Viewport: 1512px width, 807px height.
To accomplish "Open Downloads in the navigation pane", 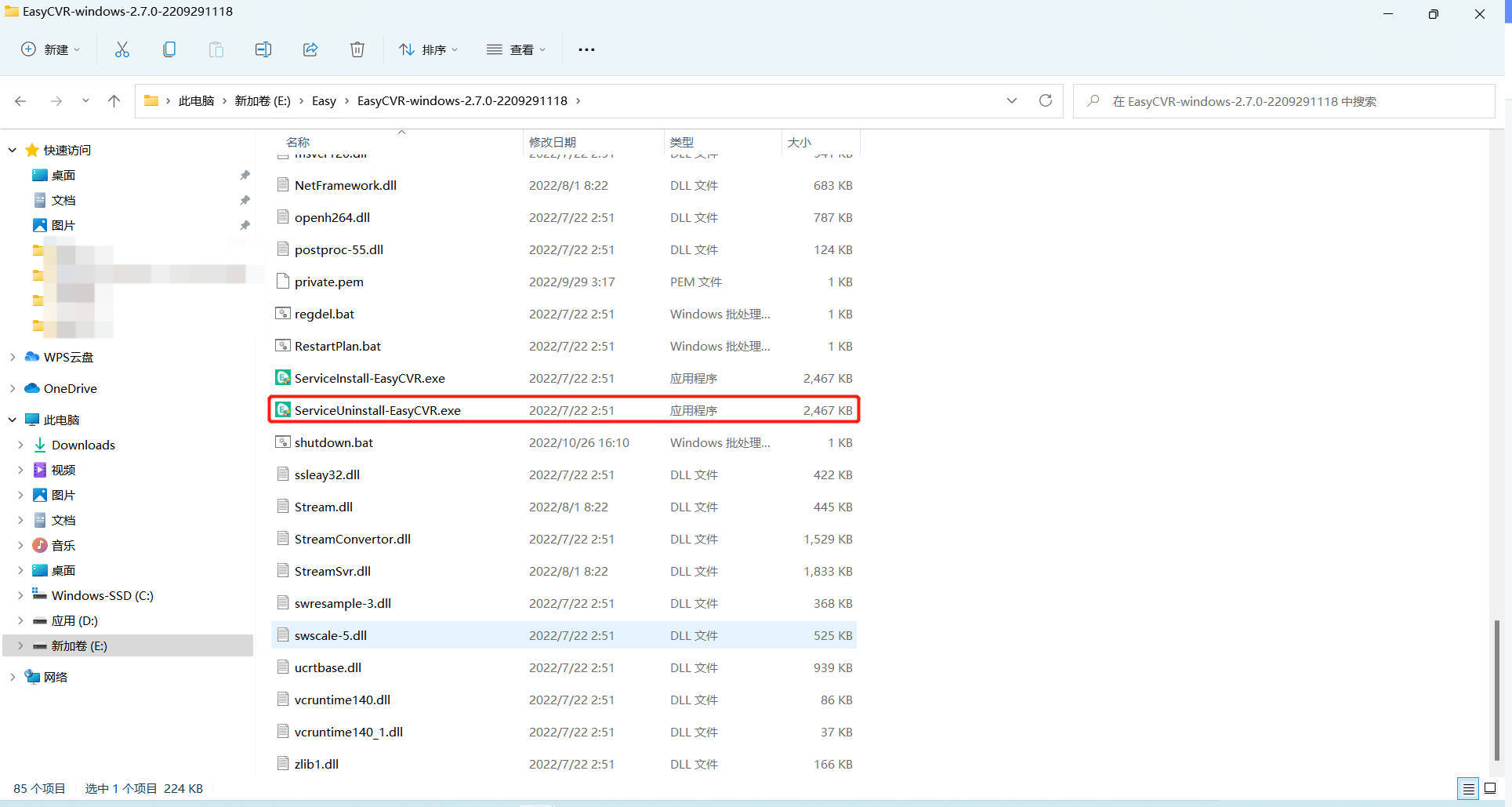I will click(x=83, y=445).
